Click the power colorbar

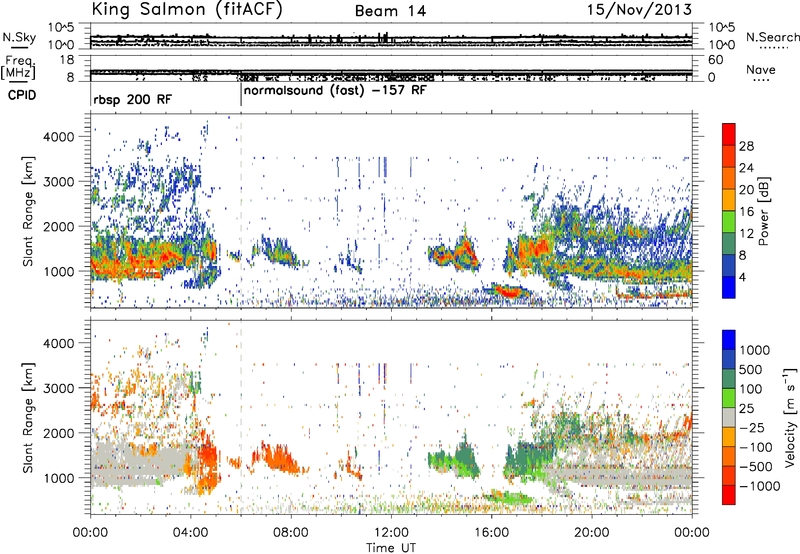729,211
